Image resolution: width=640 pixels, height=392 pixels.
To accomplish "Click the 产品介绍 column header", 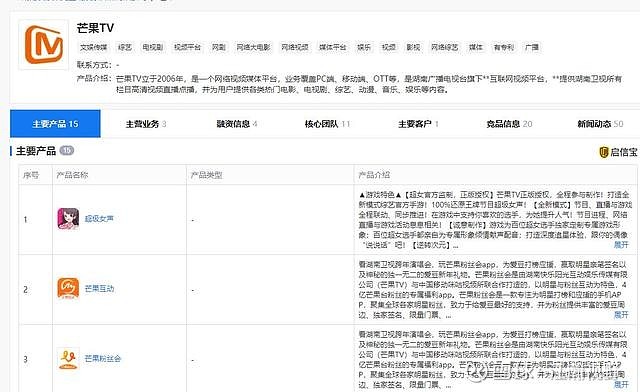I will pyautogui.click(x=374, y=175).
